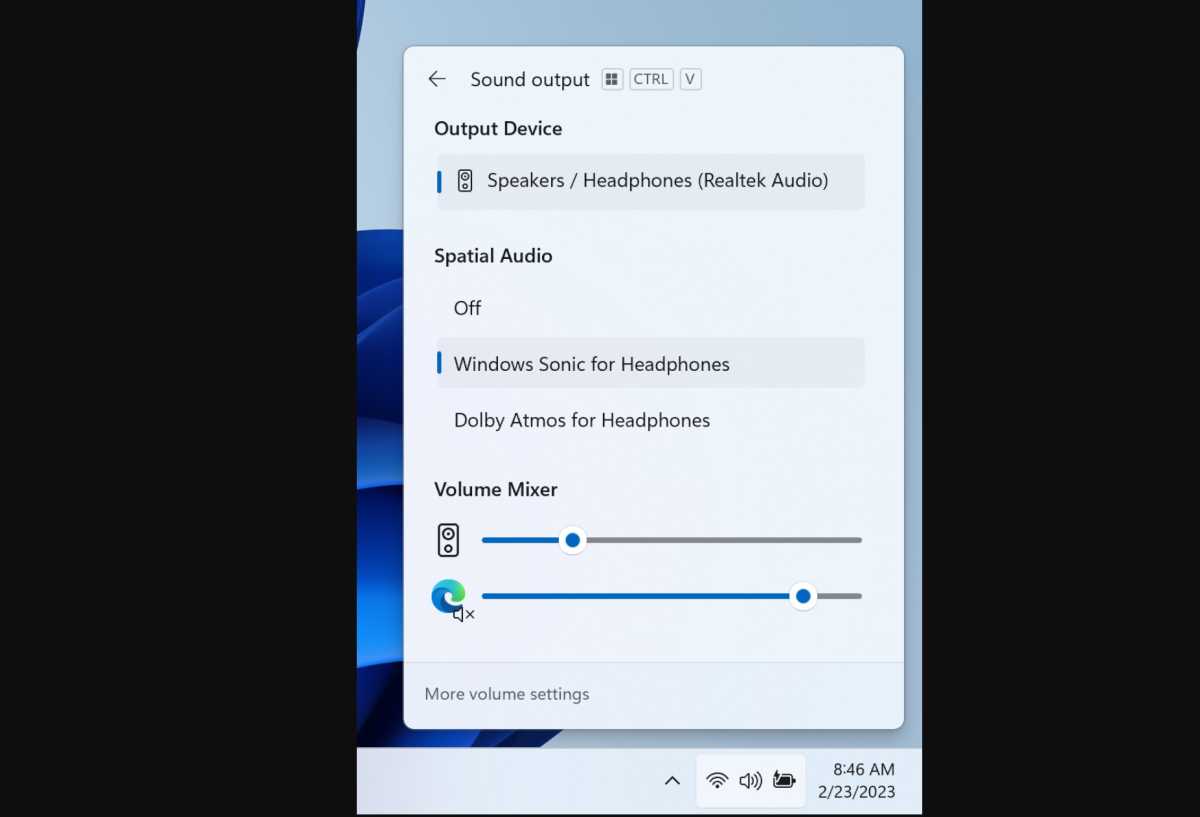Adjust the system speaker volume slider

coord(671,540)
